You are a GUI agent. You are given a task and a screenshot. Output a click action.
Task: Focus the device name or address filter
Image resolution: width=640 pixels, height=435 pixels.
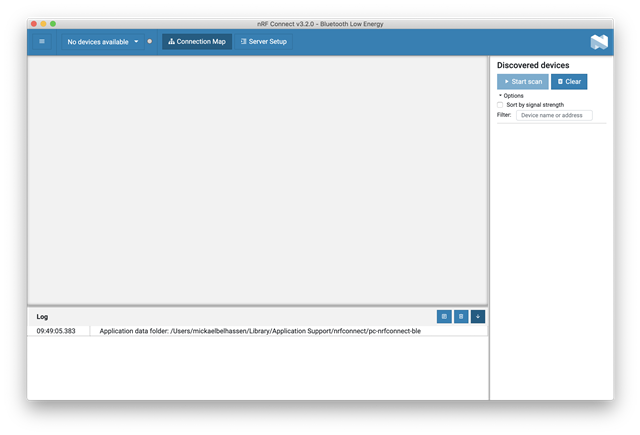pos(554,115)
